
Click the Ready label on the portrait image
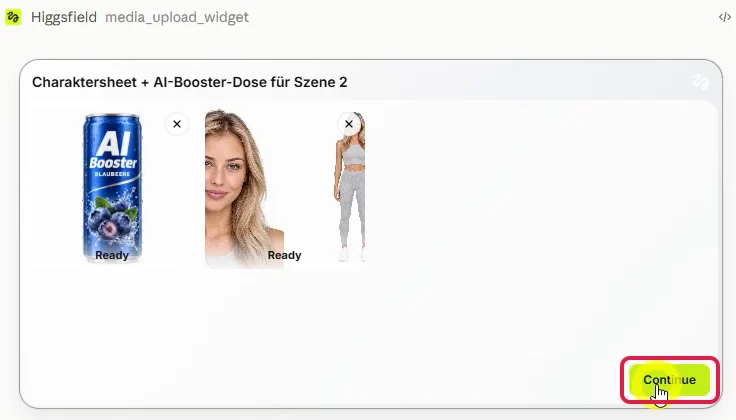[284, 255]
